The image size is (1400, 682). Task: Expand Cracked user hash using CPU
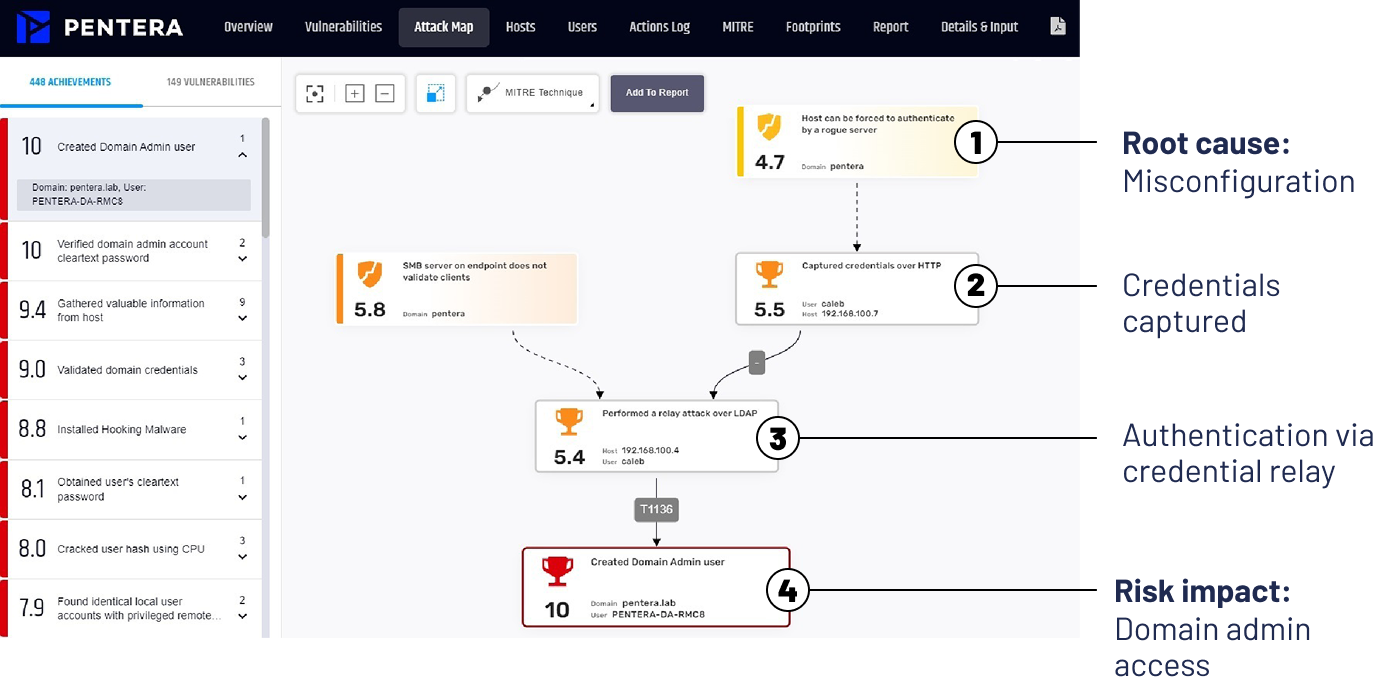[x=242, y=556]
